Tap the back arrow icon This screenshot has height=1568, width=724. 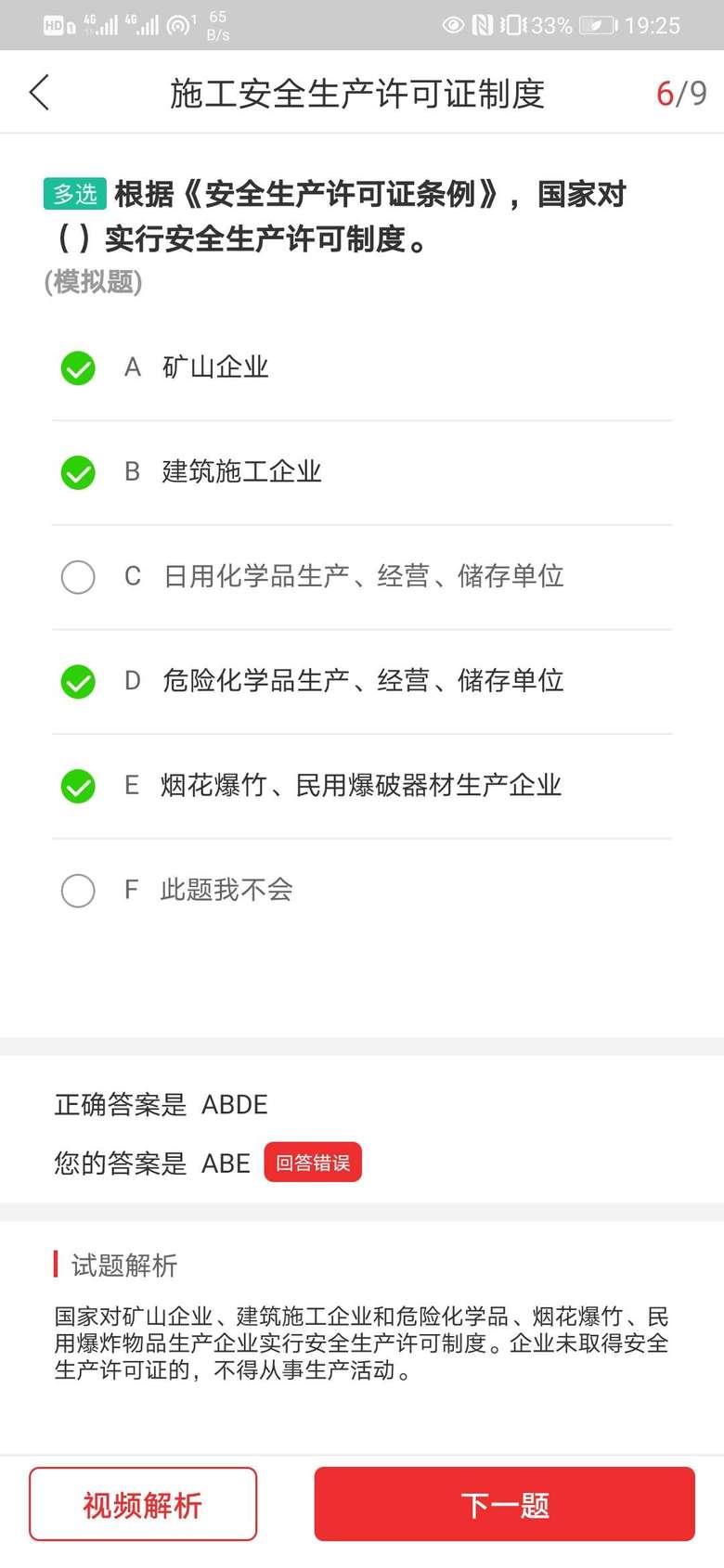coord(39,93)
